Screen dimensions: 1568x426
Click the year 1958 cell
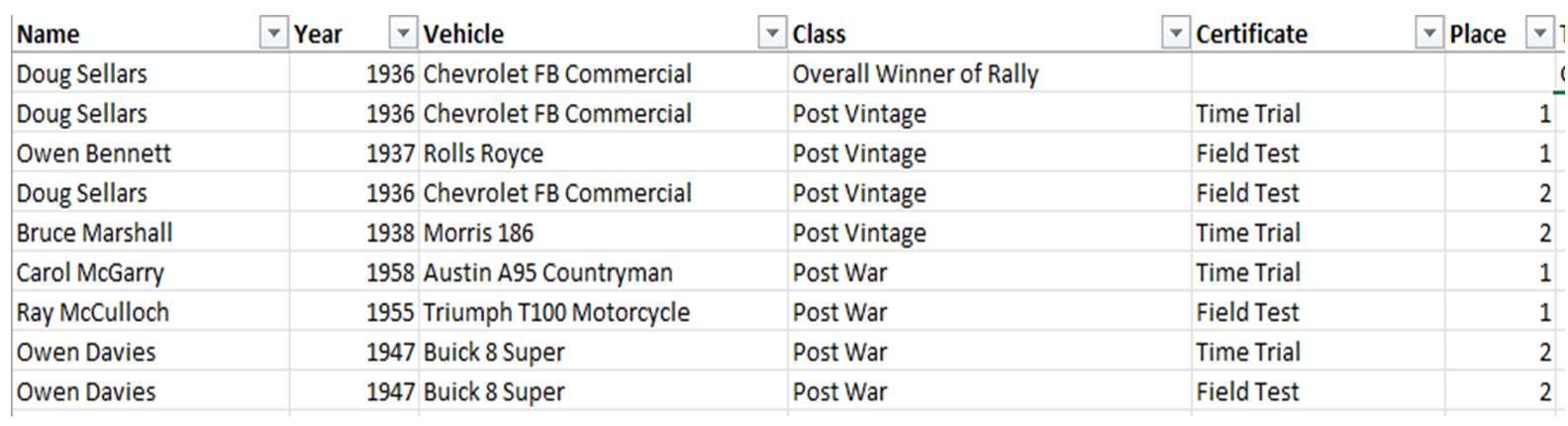389,272
